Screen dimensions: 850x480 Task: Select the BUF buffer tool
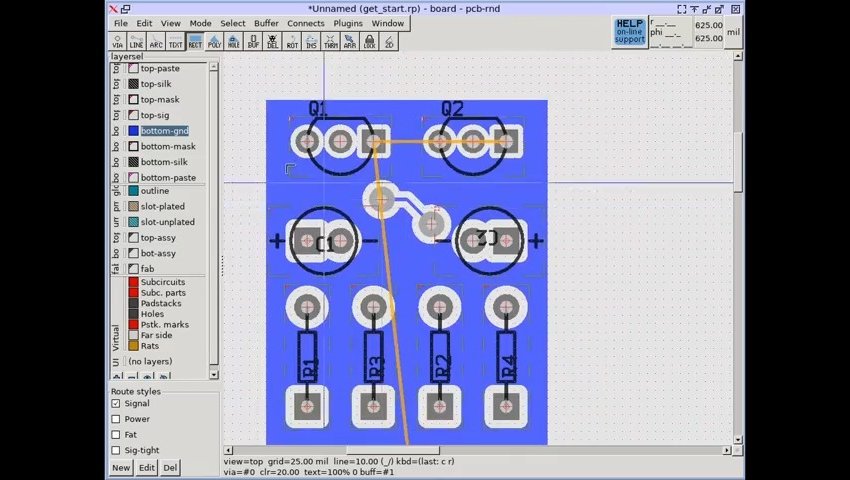pos(253,42)
